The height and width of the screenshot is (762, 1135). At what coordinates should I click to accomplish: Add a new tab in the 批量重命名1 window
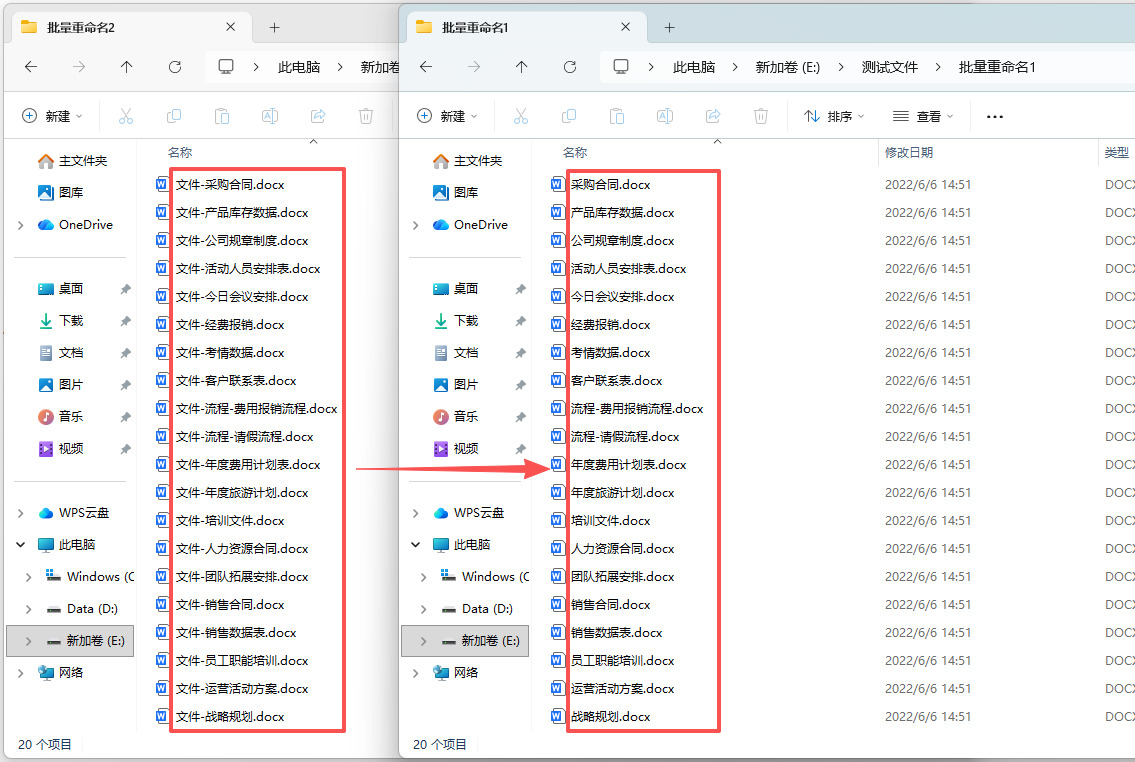click(670, 27)
